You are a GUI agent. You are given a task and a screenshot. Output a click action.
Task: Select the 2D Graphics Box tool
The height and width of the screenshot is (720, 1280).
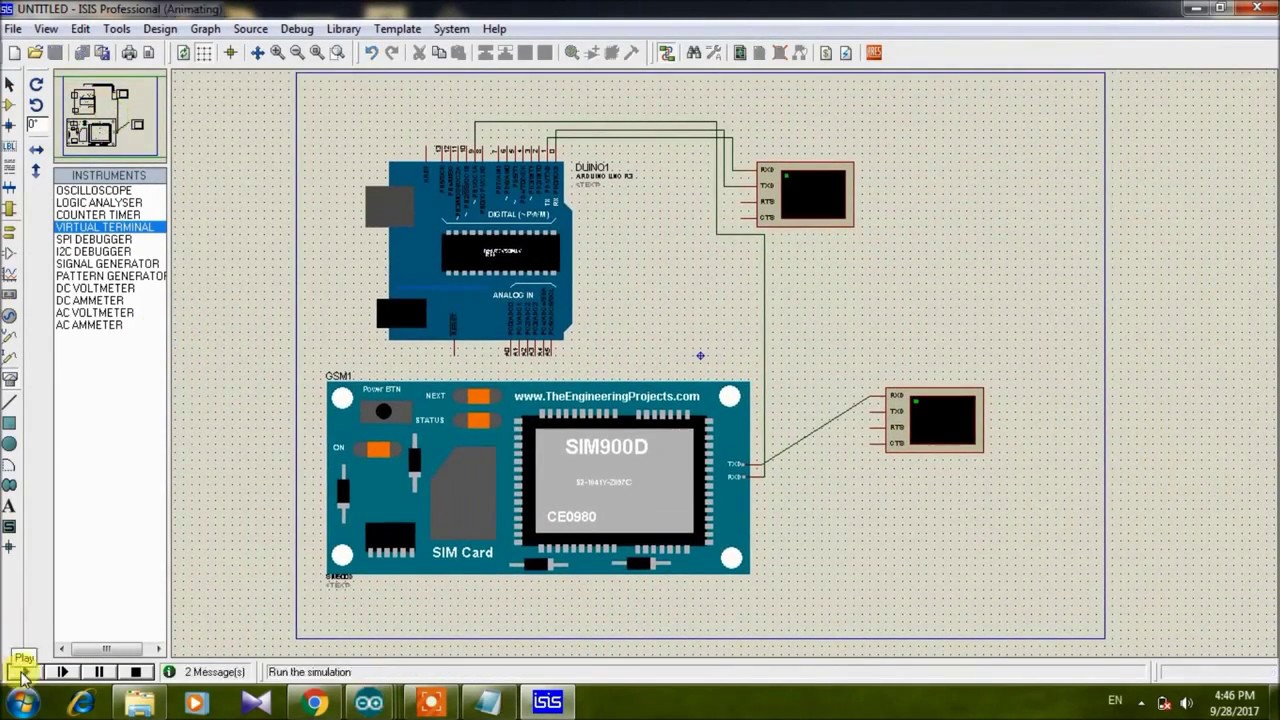tap(10, 423)
